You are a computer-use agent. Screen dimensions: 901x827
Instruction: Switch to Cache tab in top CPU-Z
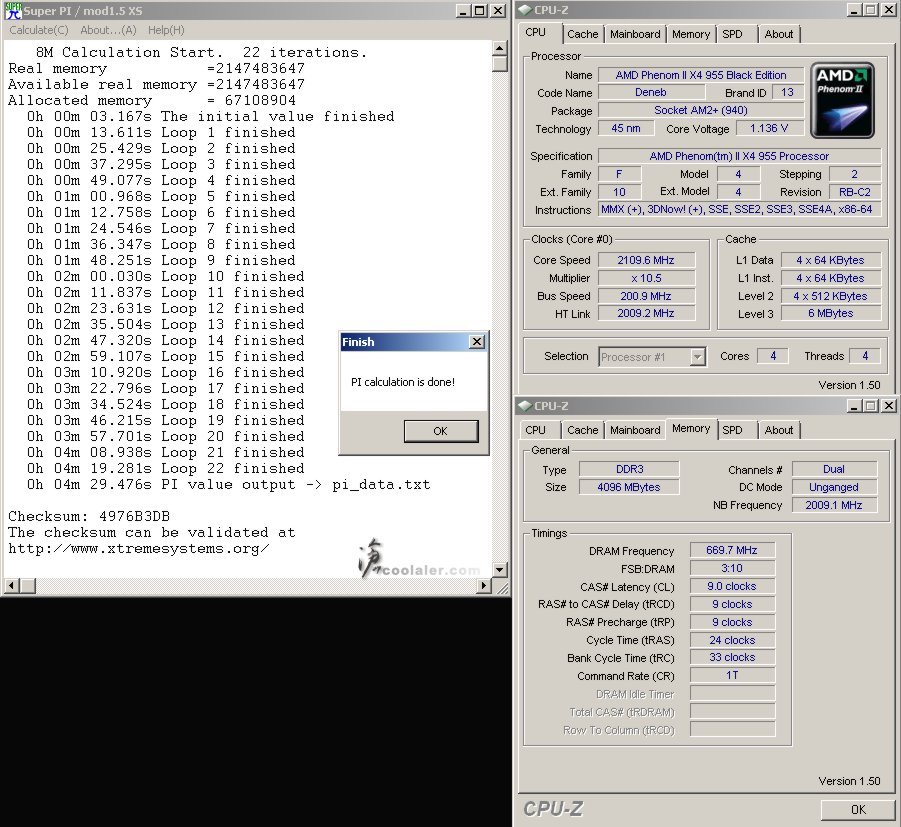click(583, 34)
